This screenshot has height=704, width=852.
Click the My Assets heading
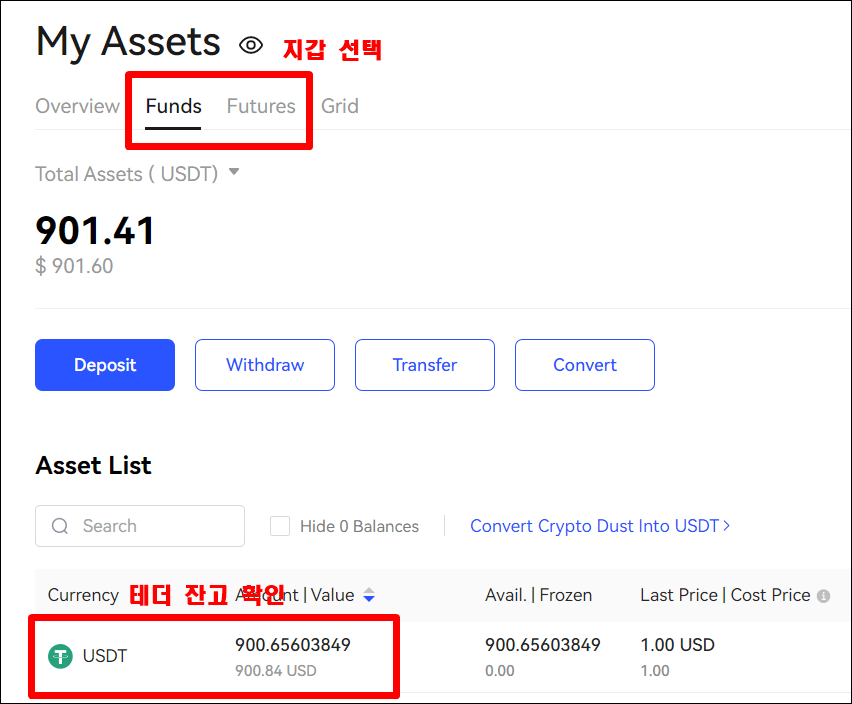pos(128,42)
